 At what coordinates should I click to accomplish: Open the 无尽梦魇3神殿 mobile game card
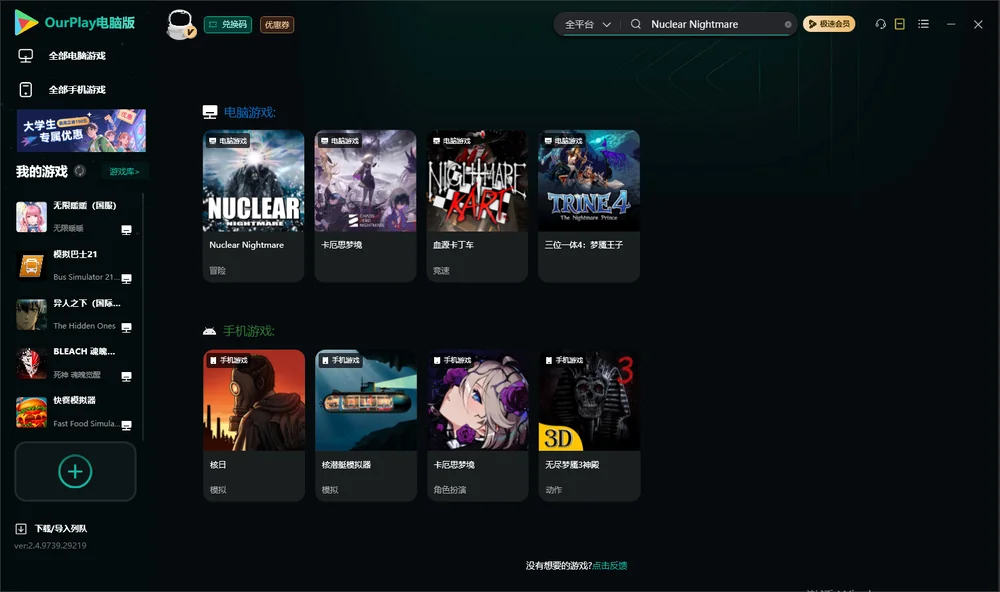point(589,426)
